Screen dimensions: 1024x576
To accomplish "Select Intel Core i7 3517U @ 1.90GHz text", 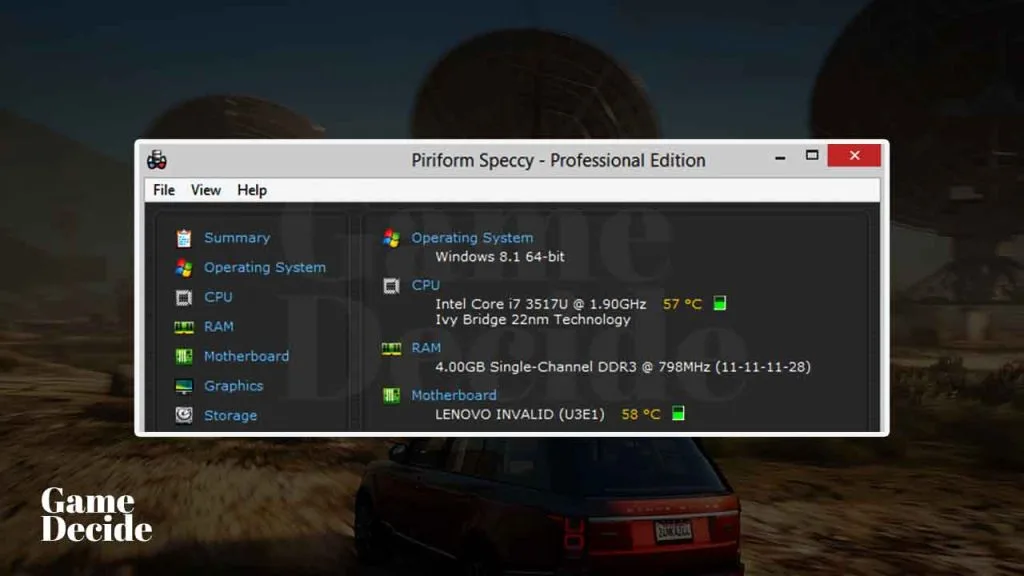I will tap(541, 304).
